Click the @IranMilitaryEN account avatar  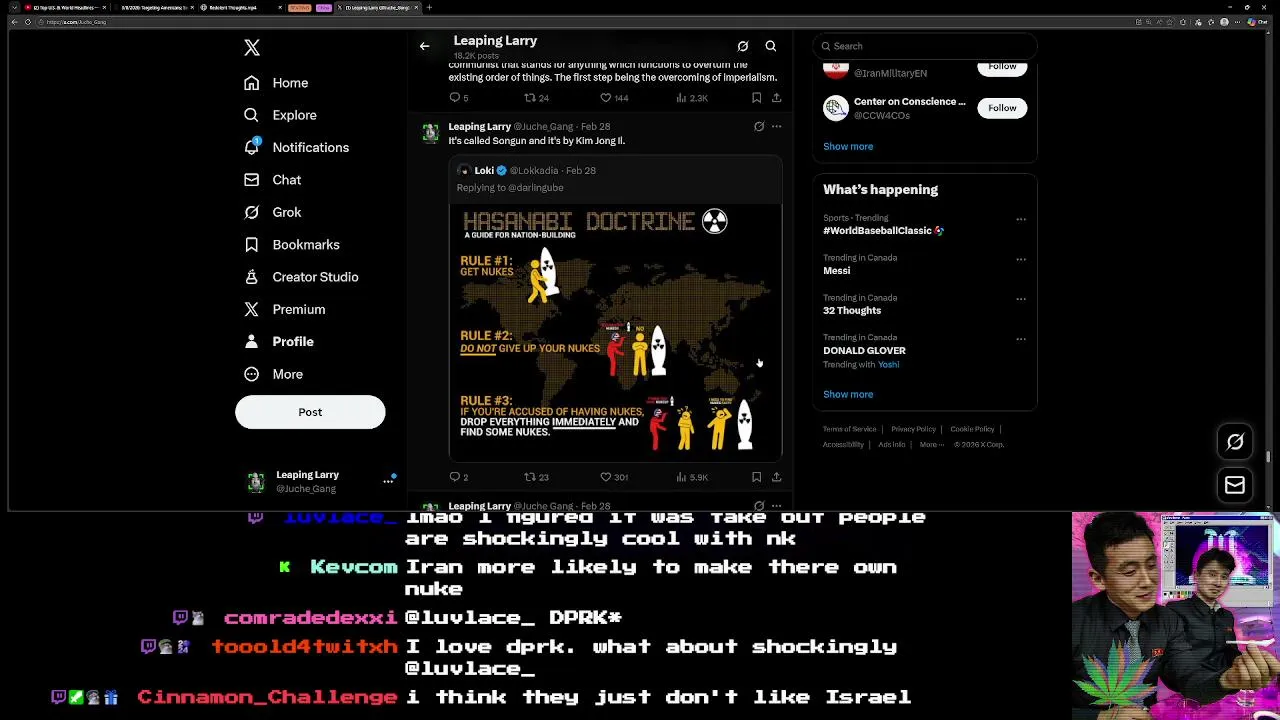(x=835, y=70)
